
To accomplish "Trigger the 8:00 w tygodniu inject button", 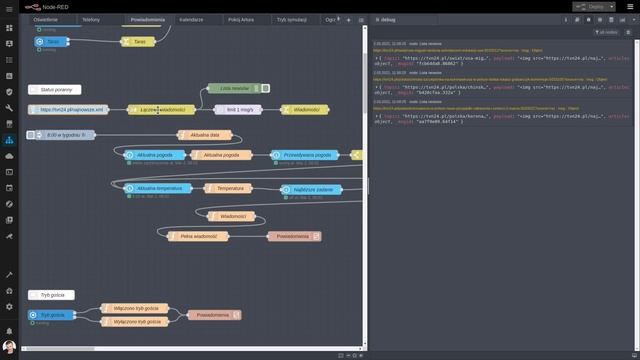I will point(31,135).
